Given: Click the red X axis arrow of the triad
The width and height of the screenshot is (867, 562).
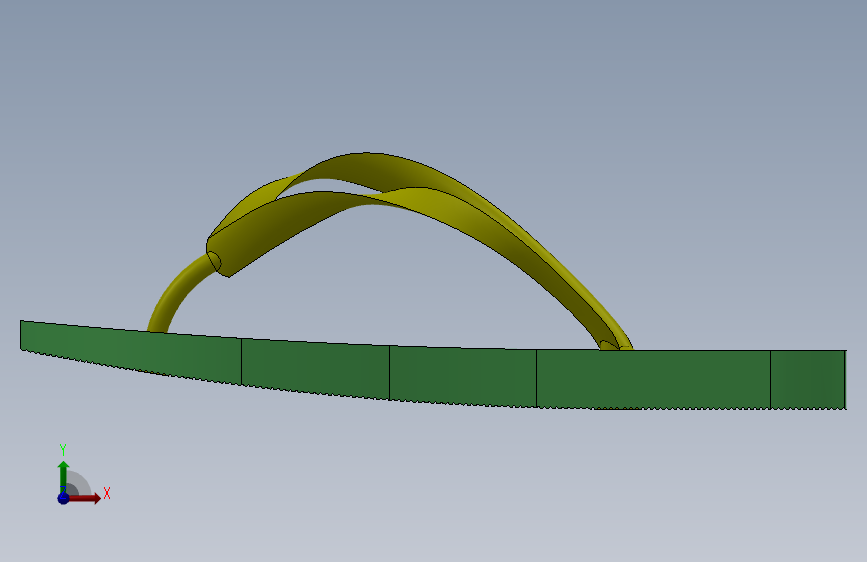Looking at the screenshot, I should pyautogui.click(x=84, y=498).
